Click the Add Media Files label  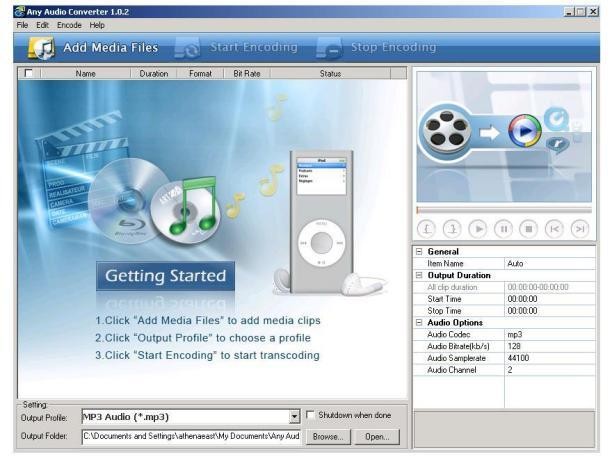pyautogui.click(x=110, y=48)
